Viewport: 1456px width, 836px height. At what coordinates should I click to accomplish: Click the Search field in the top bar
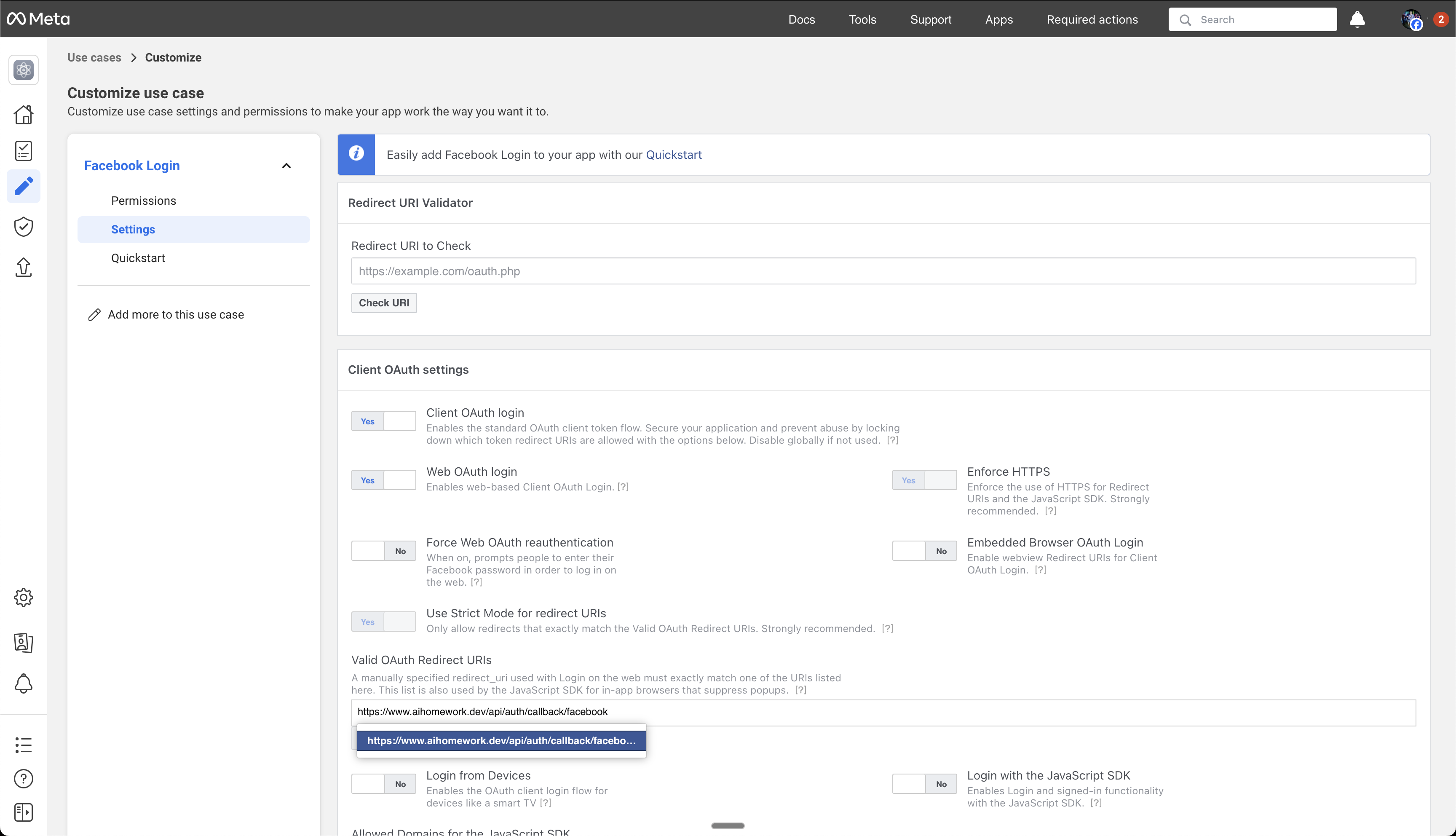click(x=1252, y=19)
